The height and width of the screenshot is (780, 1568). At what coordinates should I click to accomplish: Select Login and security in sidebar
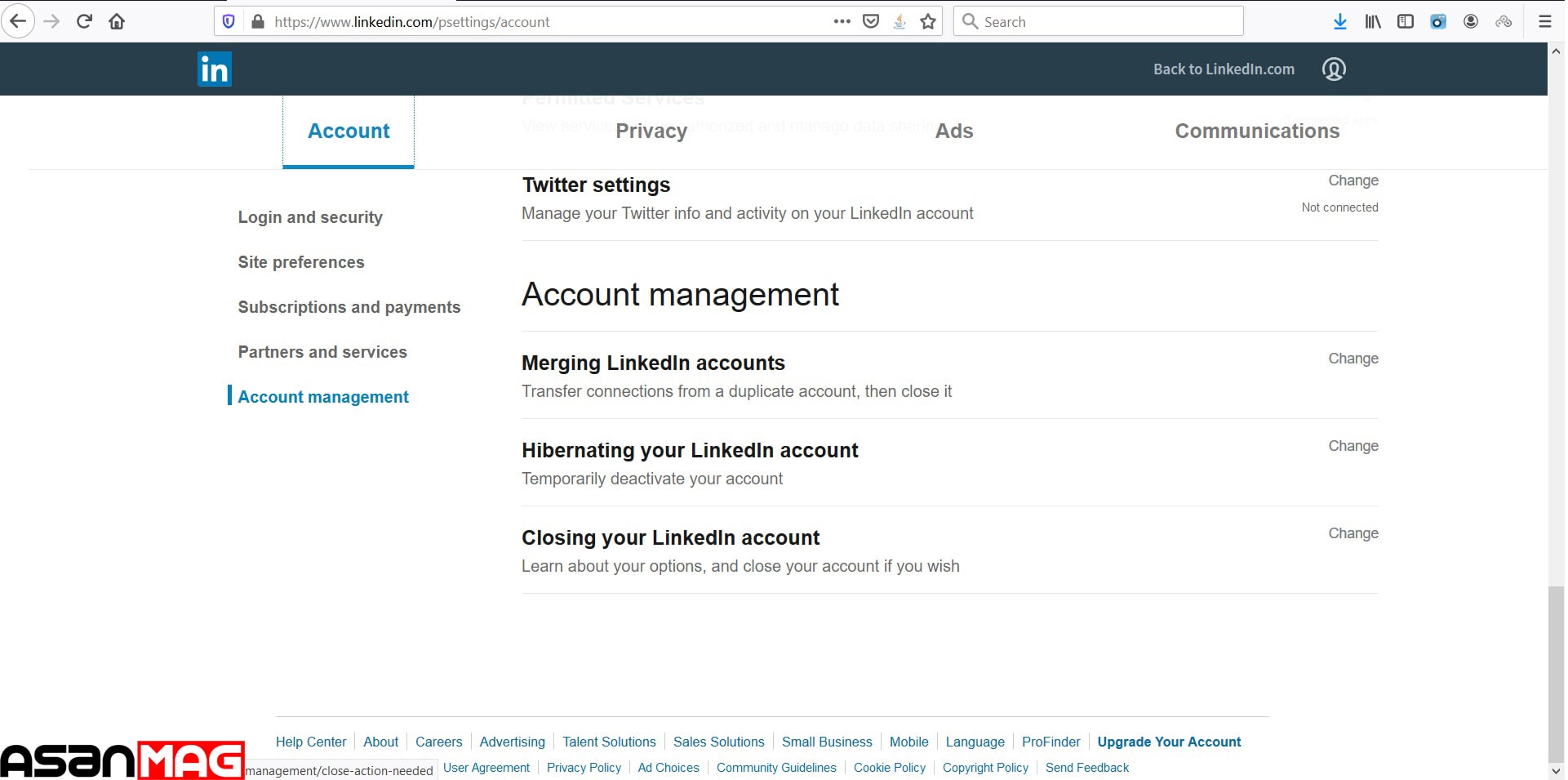(x=310, y=217)
